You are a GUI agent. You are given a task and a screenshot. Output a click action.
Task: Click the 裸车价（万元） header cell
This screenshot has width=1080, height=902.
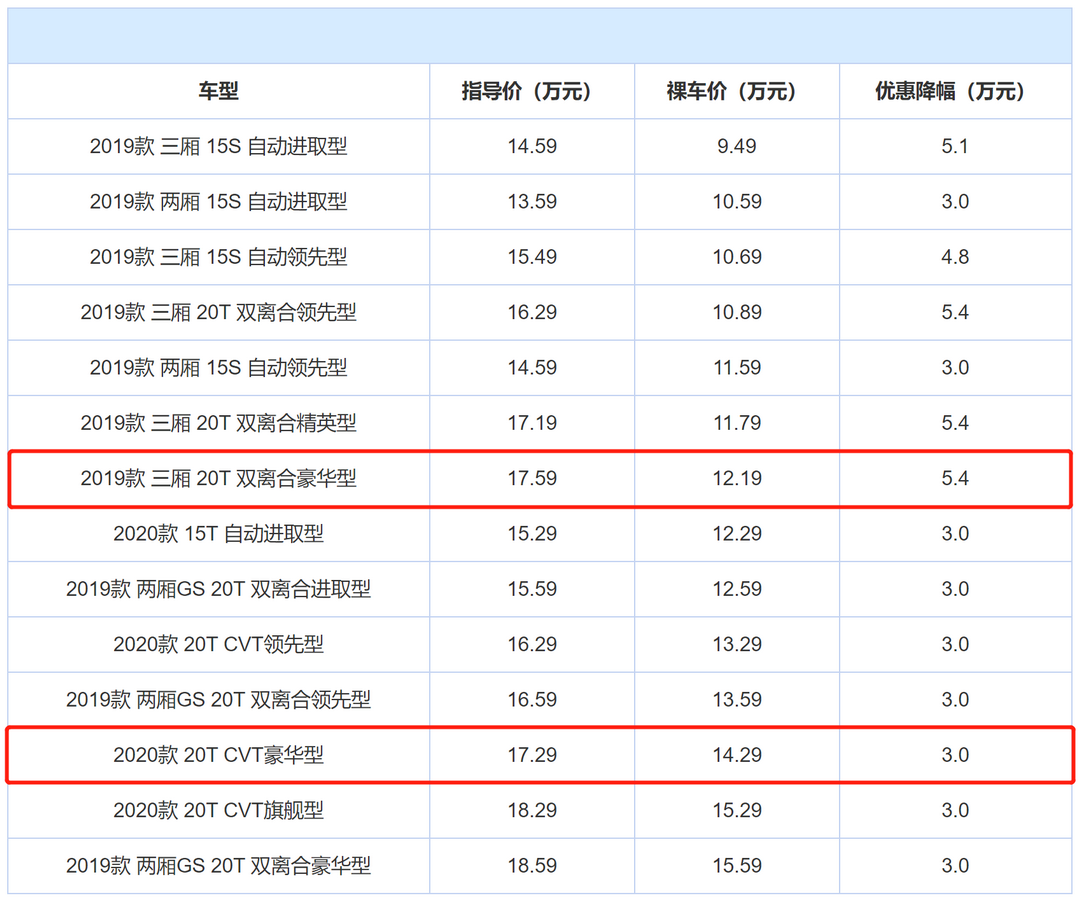click(736, 92)
